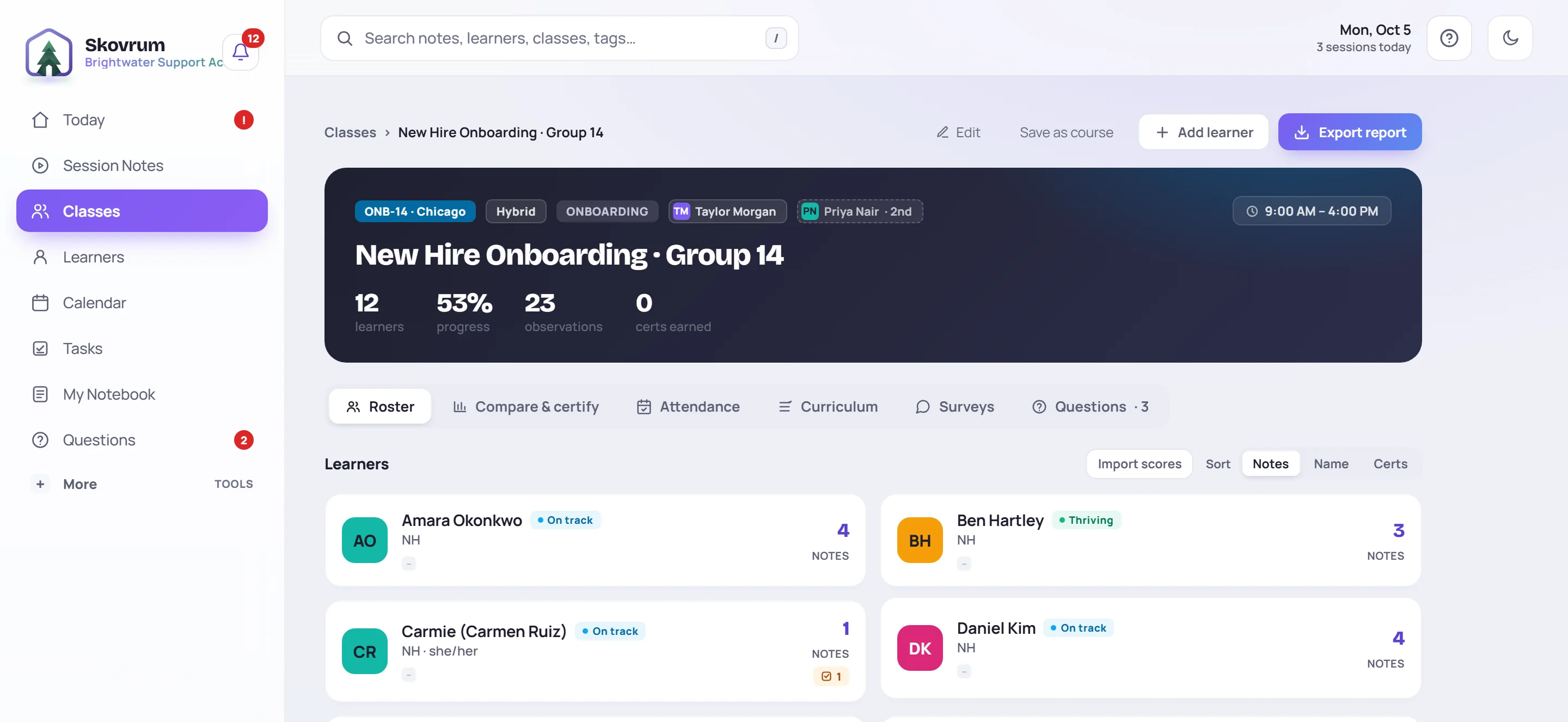Open Learners in sidebar

click(142, 257)
